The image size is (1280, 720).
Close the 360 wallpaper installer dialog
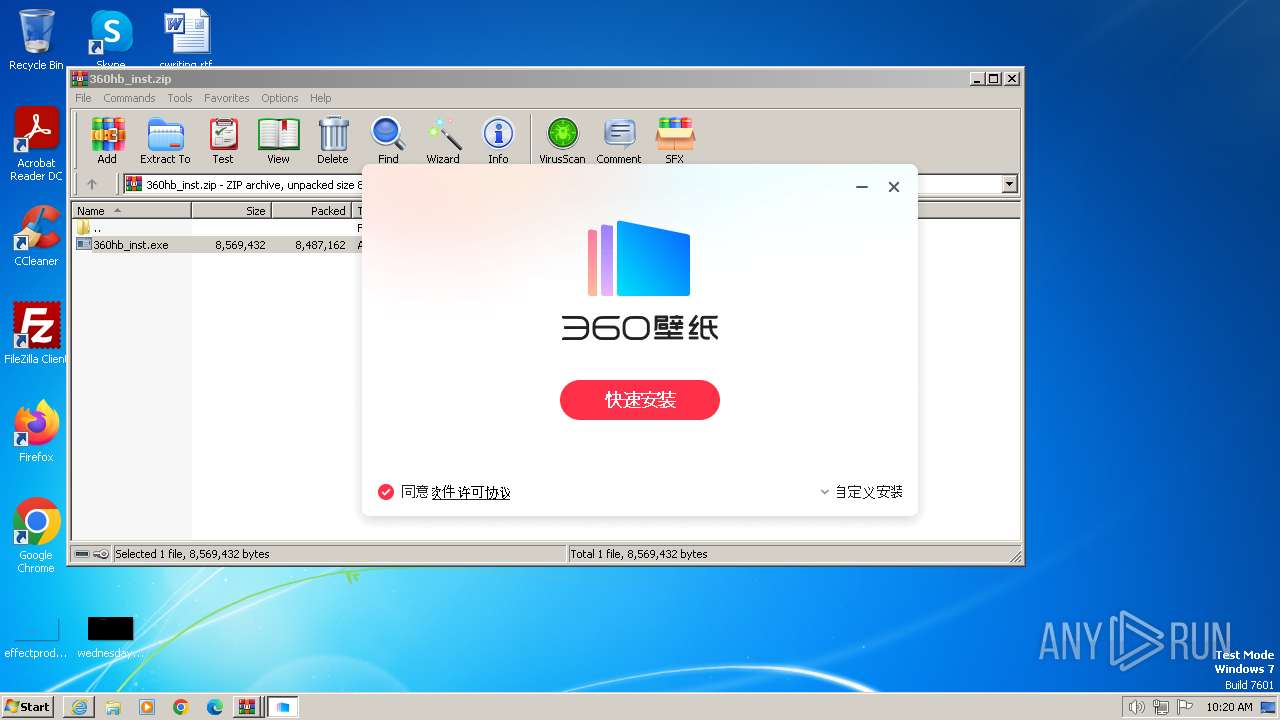pyautogui.click(x=894, y=187)
